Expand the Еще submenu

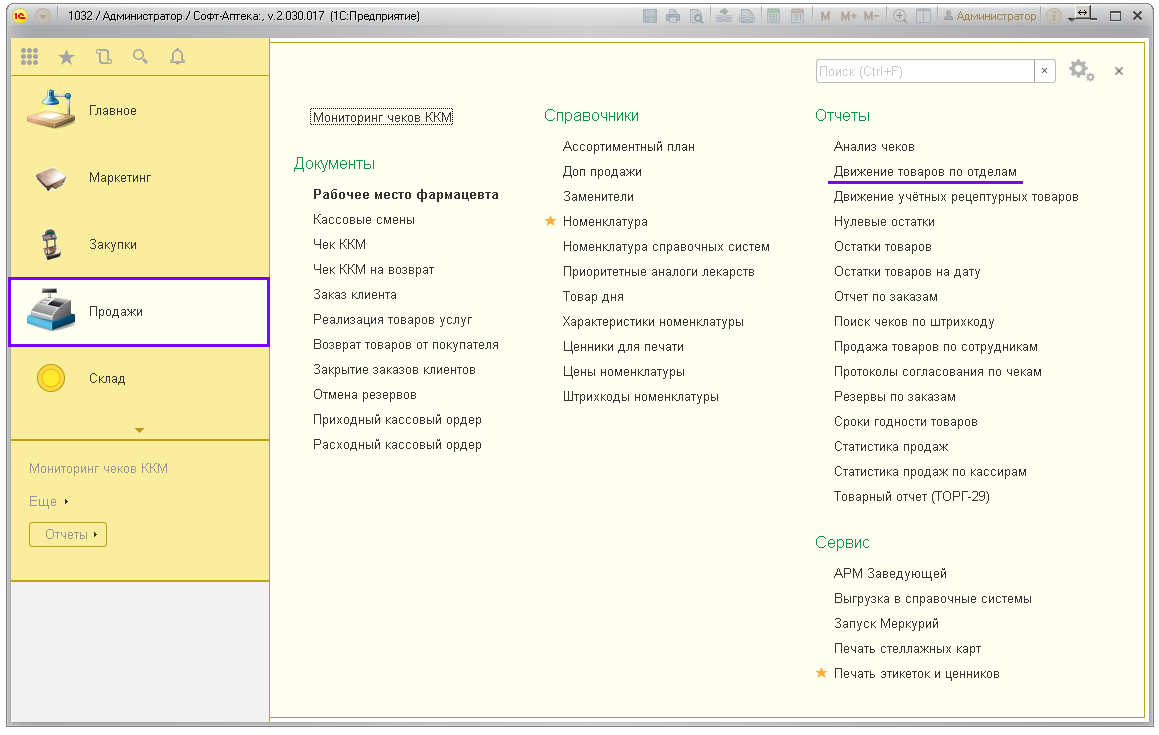[48, 502]
